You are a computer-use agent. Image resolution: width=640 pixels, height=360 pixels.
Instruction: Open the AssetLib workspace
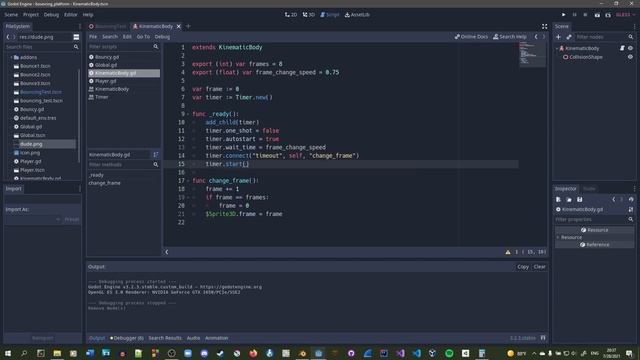(357, 15)
